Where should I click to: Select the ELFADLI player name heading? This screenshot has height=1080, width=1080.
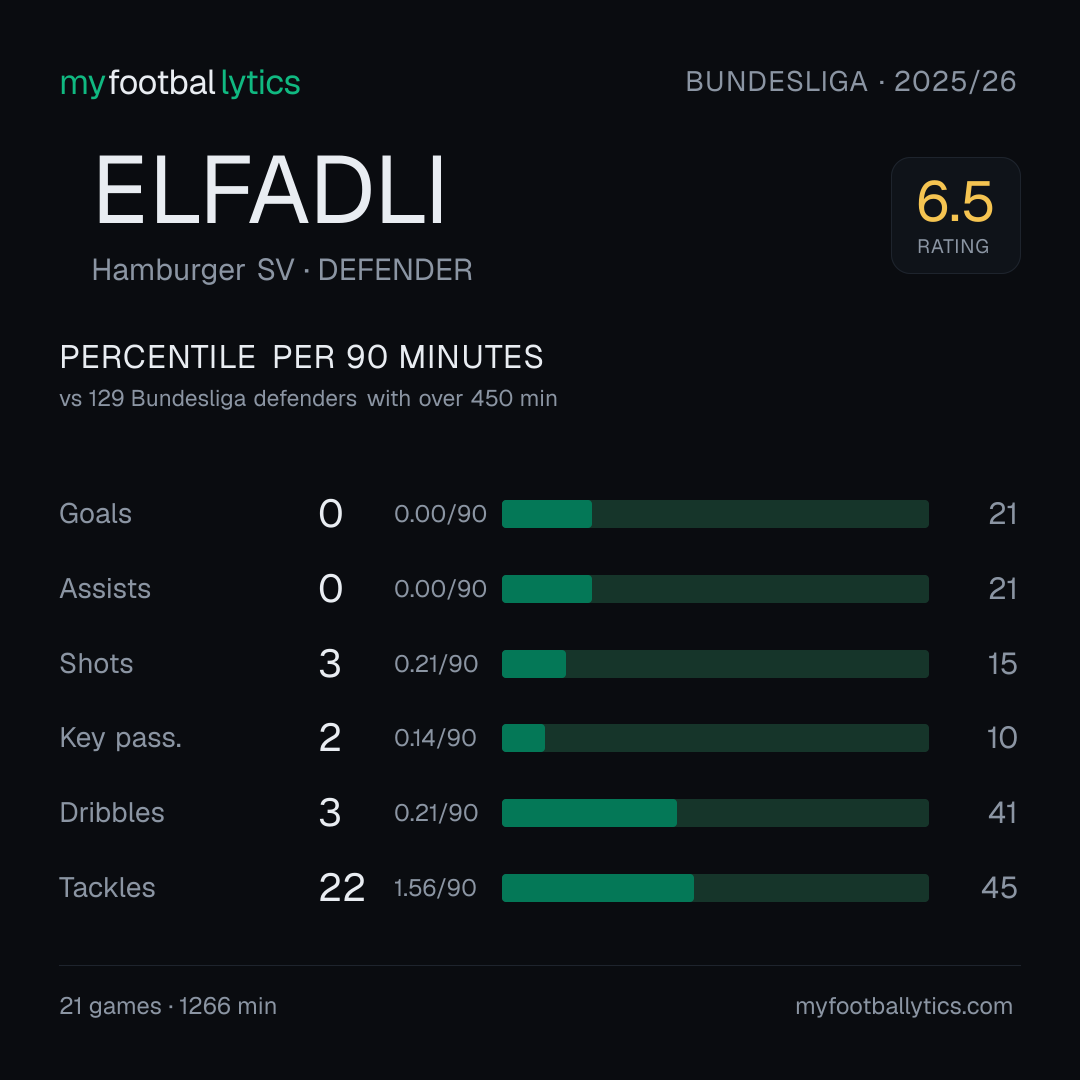tap(269, 190)
